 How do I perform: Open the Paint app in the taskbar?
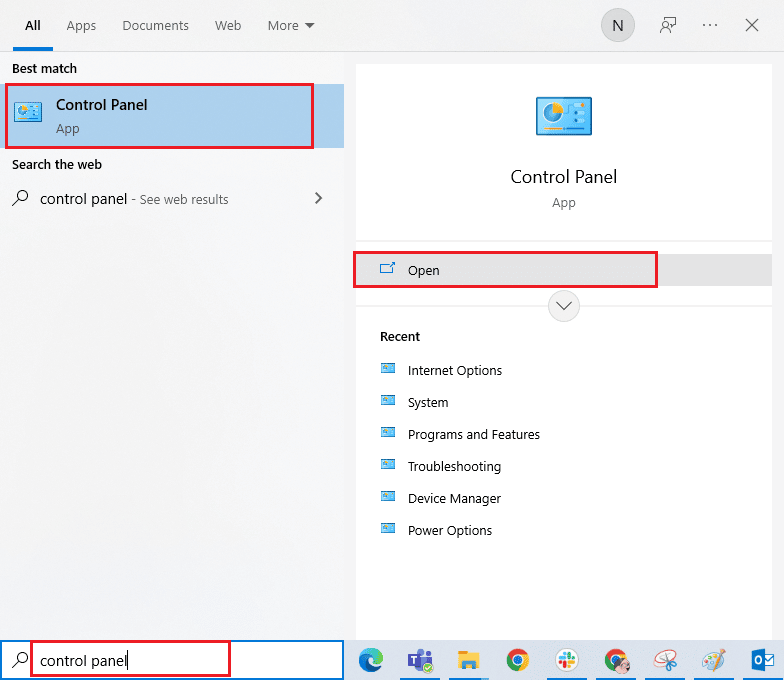point(714,660)
